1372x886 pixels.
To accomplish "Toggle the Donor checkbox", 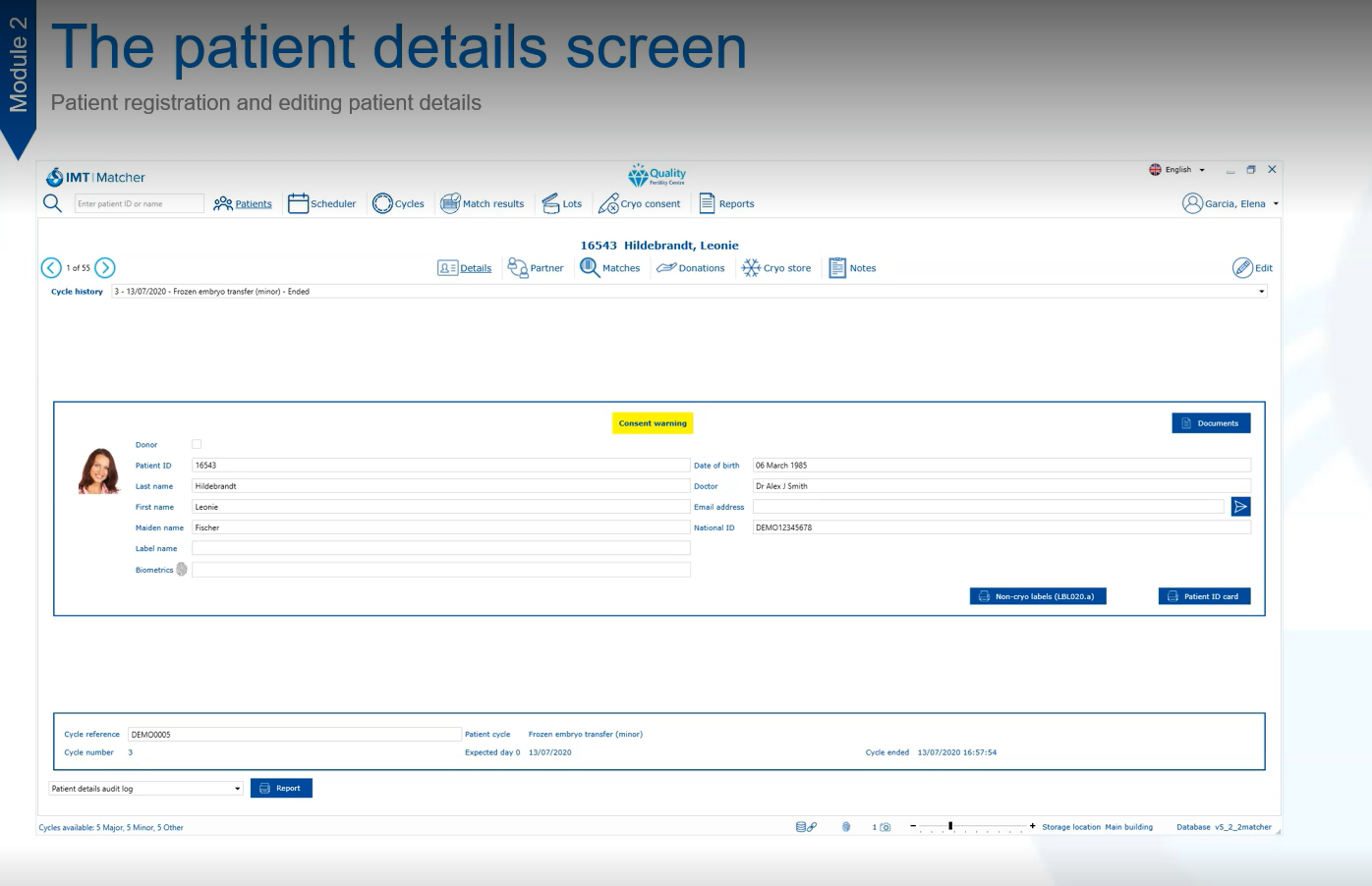I will [197, 444].
